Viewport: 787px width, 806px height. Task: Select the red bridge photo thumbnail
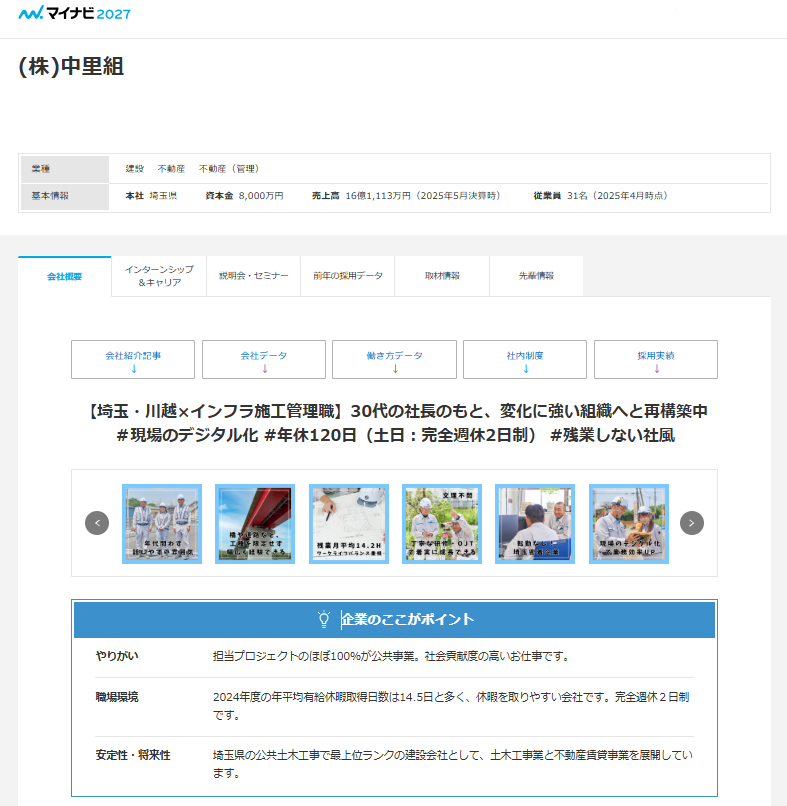[255, 524]
